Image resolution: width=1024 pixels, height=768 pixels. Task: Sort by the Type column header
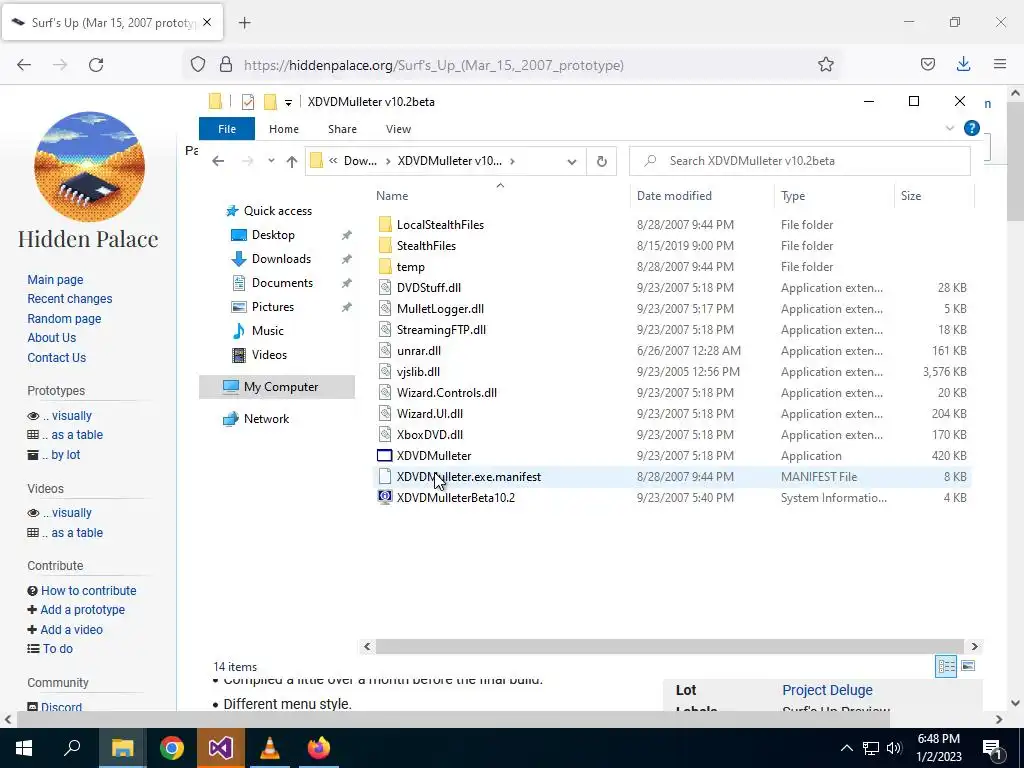[x=793, y=196]
